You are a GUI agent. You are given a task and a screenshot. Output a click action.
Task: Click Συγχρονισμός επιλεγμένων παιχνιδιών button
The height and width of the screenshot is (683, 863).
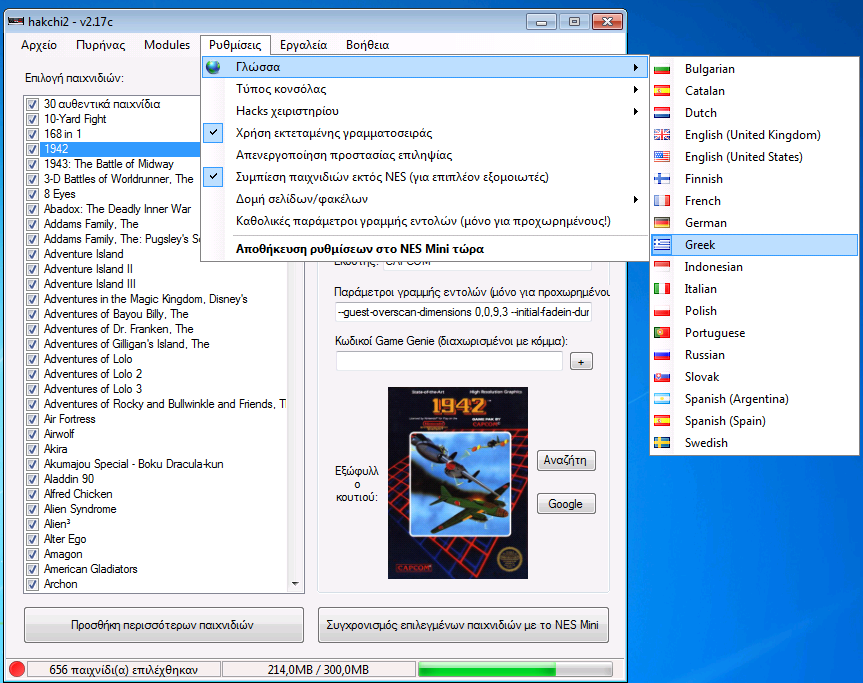pyautogui.click(x=463, y=625)
